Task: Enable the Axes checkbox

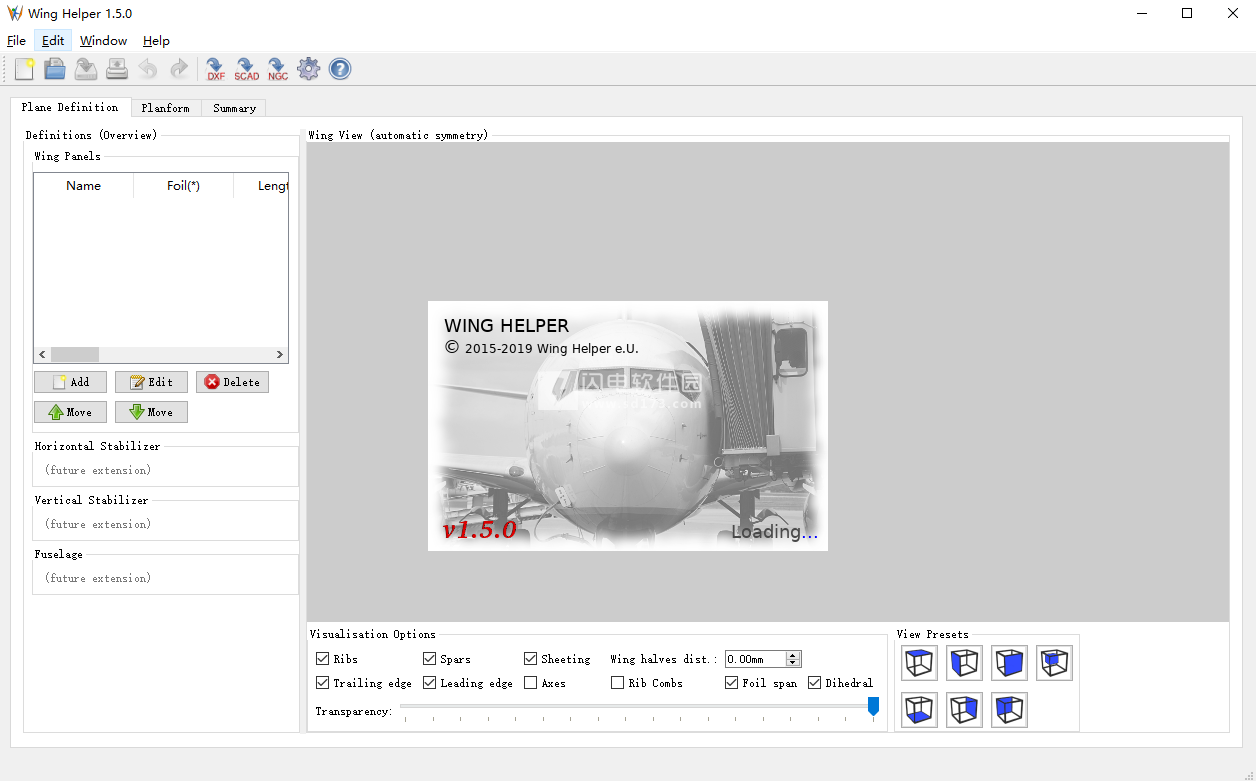Action: tap(531, 683)
